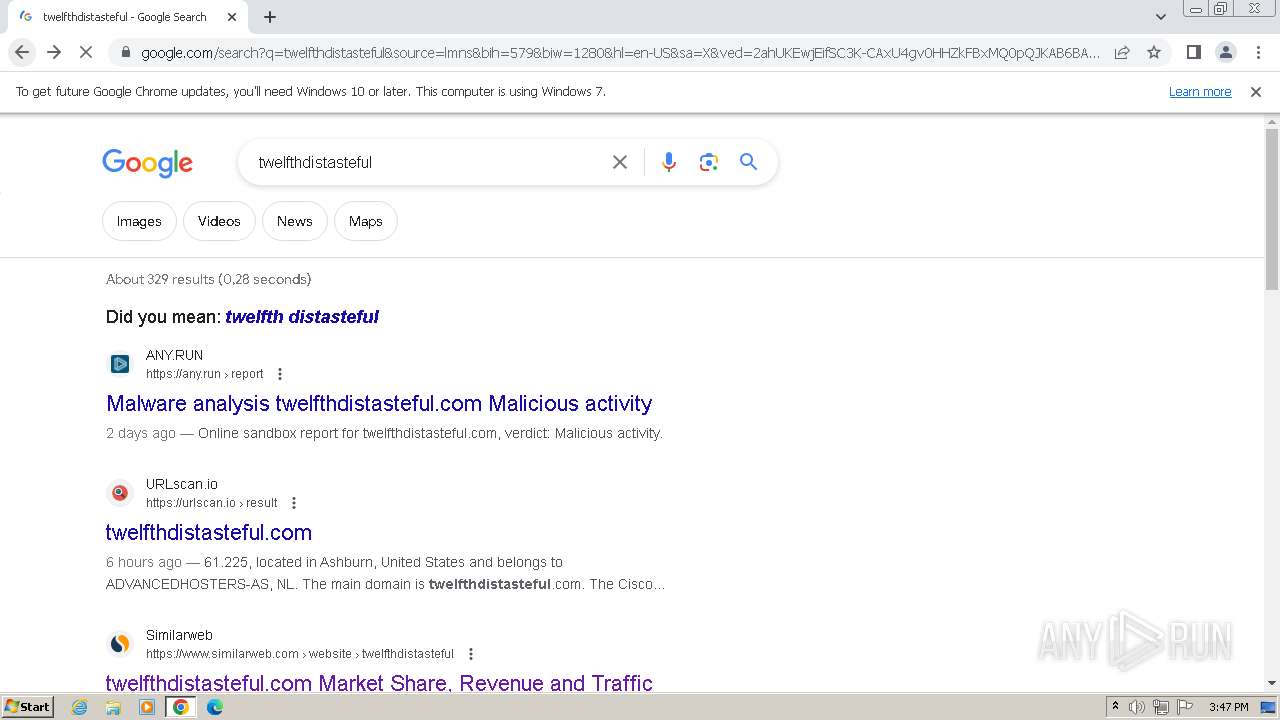Open the Learn more link

click(1200, 92)
